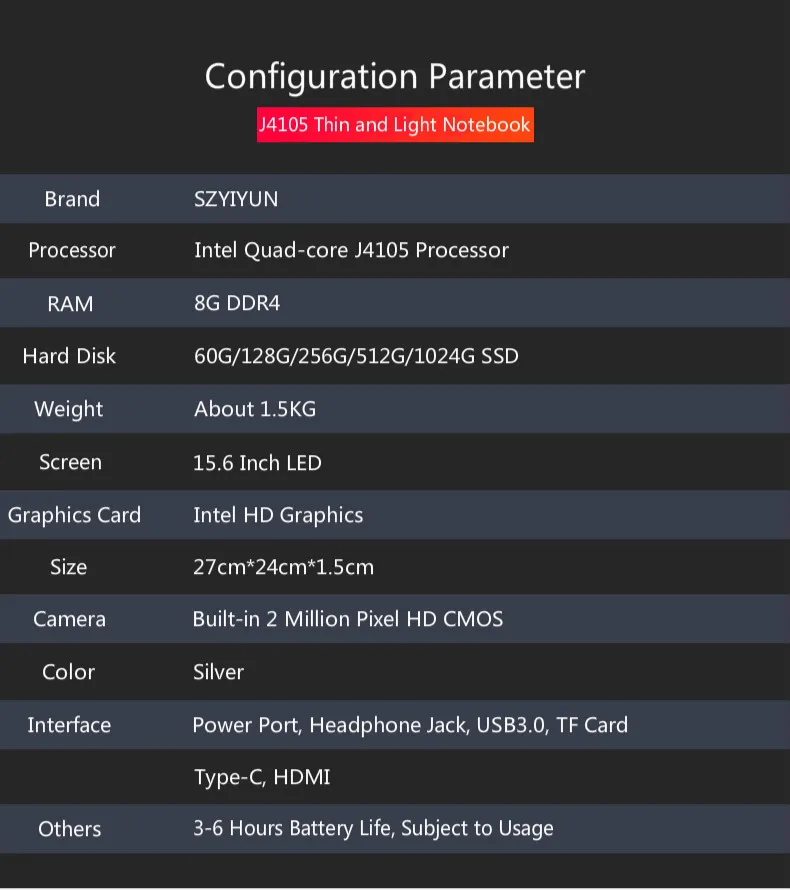Select the Screen row label
Image resolution: width=790 pixels, height=890 pixels.
point(70,462)
